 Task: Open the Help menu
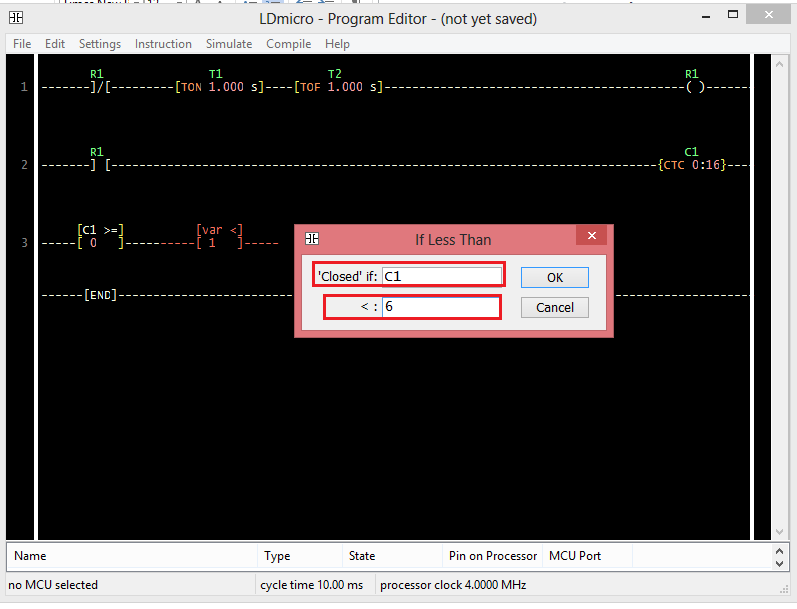[337, 44]
